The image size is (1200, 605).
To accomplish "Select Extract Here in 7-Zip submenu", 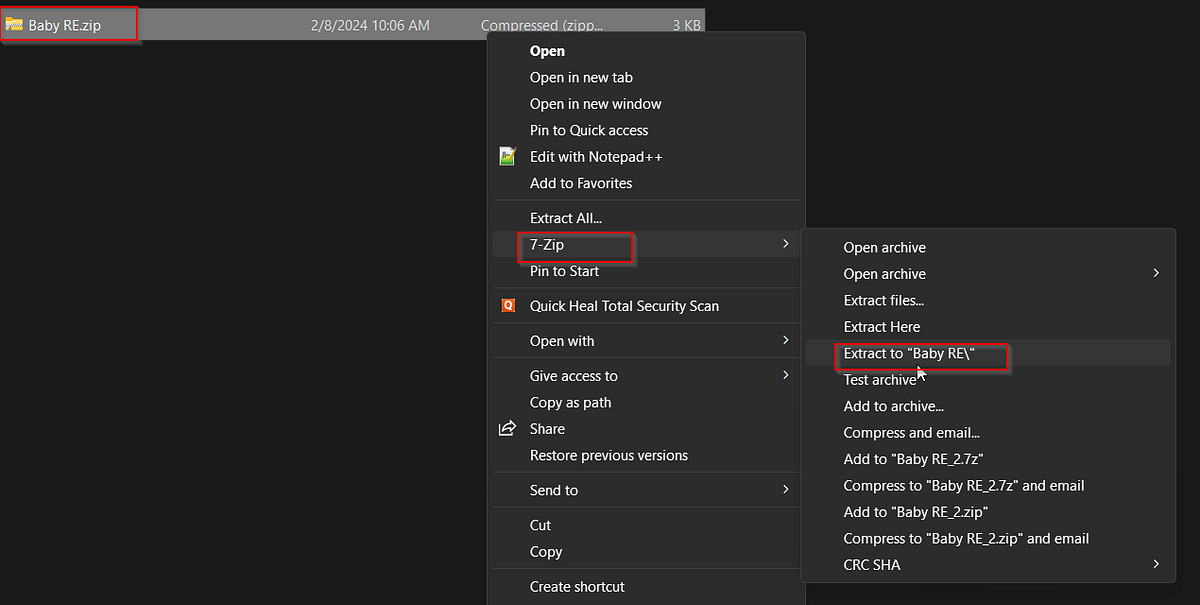I will click(882, 327).
